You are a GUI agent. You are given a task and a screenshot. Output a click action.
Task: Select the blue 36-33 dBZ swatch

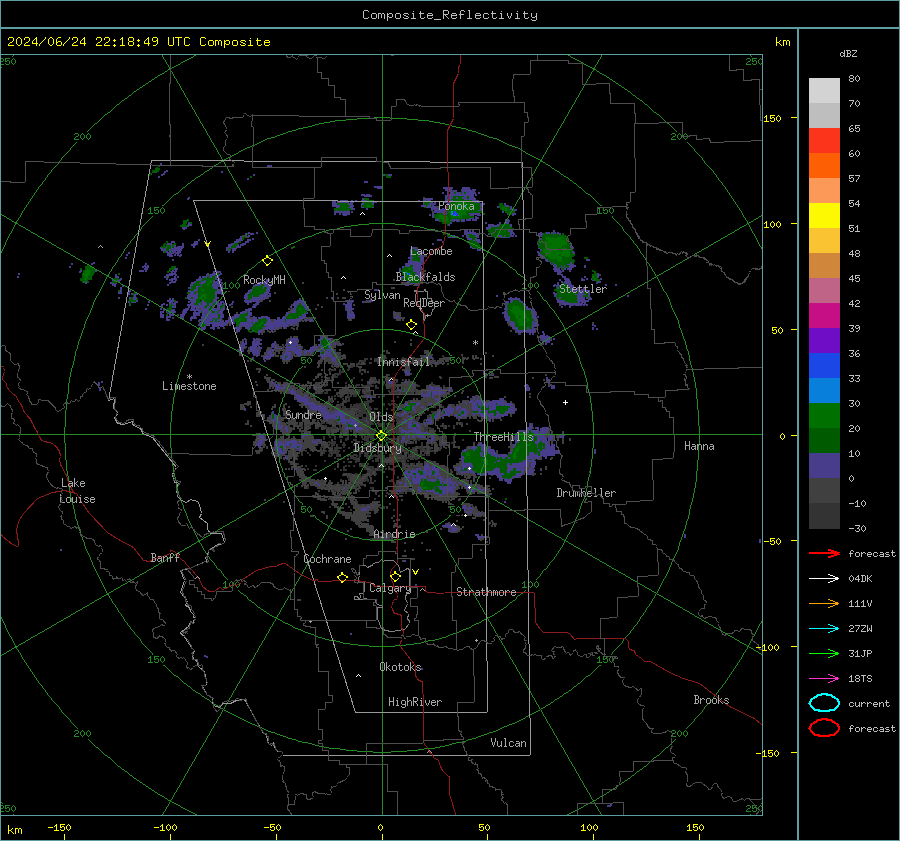tap(824, 366)
